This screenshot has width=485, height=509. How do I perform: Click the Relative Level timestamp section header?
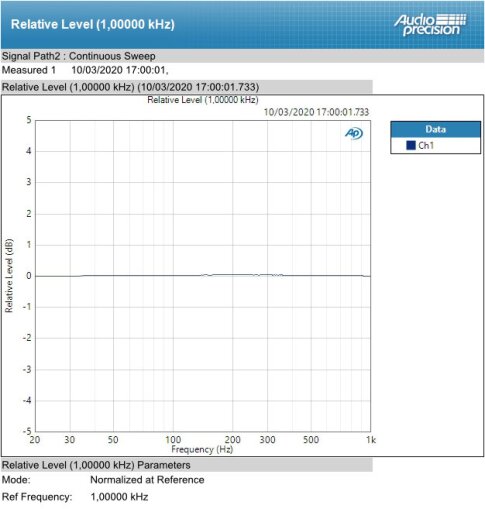pyautogui.click(x=187, y=87)
